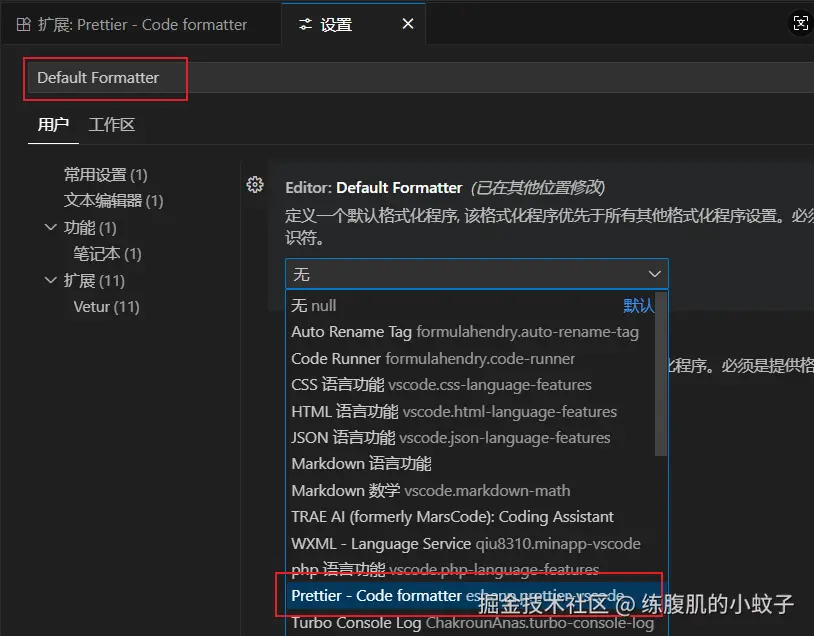Open the Prettier extension tab
The width and height of the screenshot is (814, 636).
[140, 24]
